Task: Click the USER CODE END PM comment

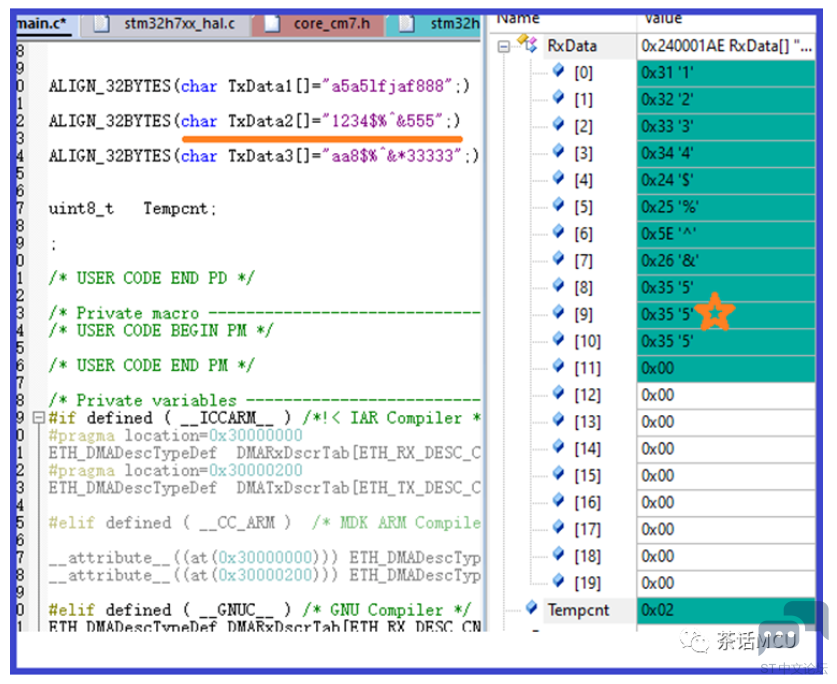Action: 152,366
